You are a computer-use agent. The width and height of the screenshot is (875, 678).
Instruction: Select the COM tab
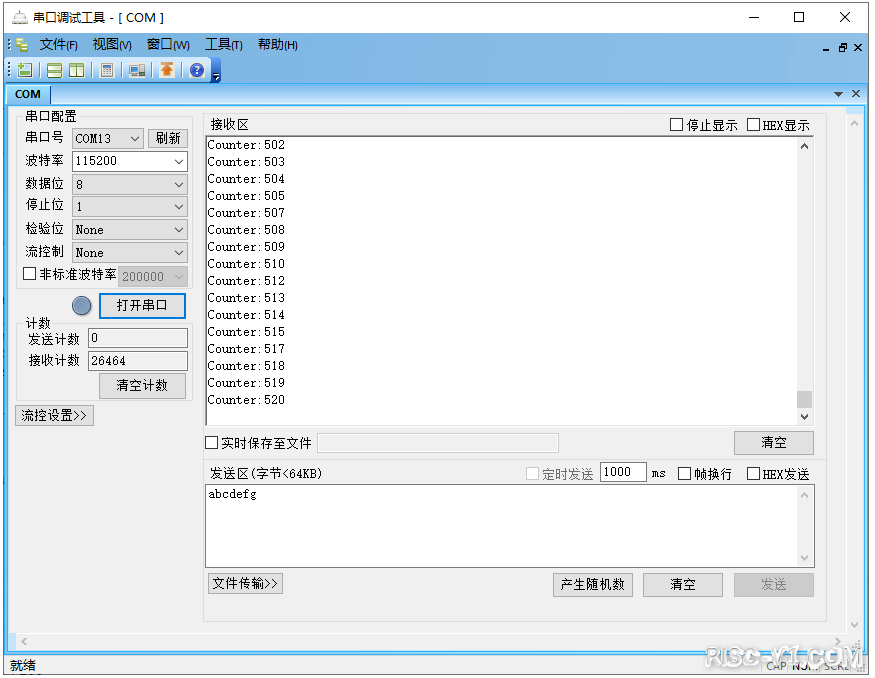coord(28,94)
